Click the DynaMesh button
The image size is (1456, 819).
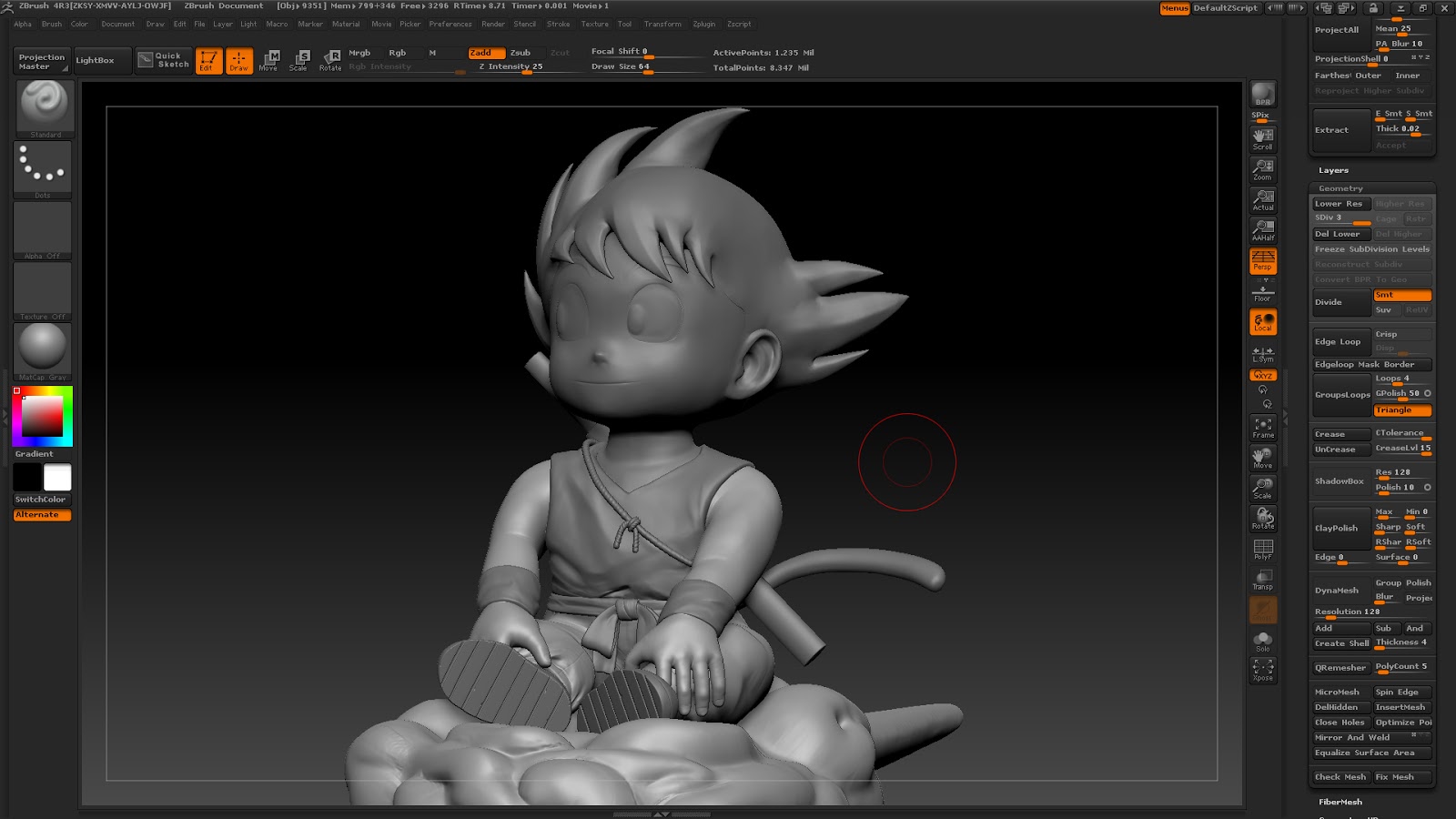point(1341,590)
